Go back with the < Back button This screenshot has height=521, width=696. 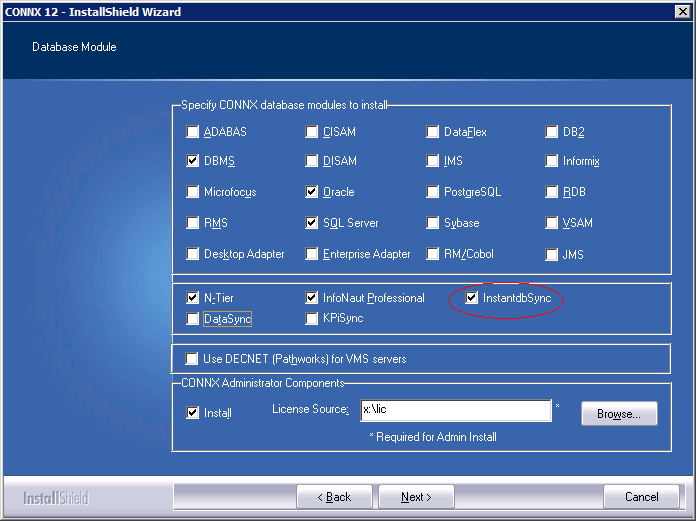[334, 497]
